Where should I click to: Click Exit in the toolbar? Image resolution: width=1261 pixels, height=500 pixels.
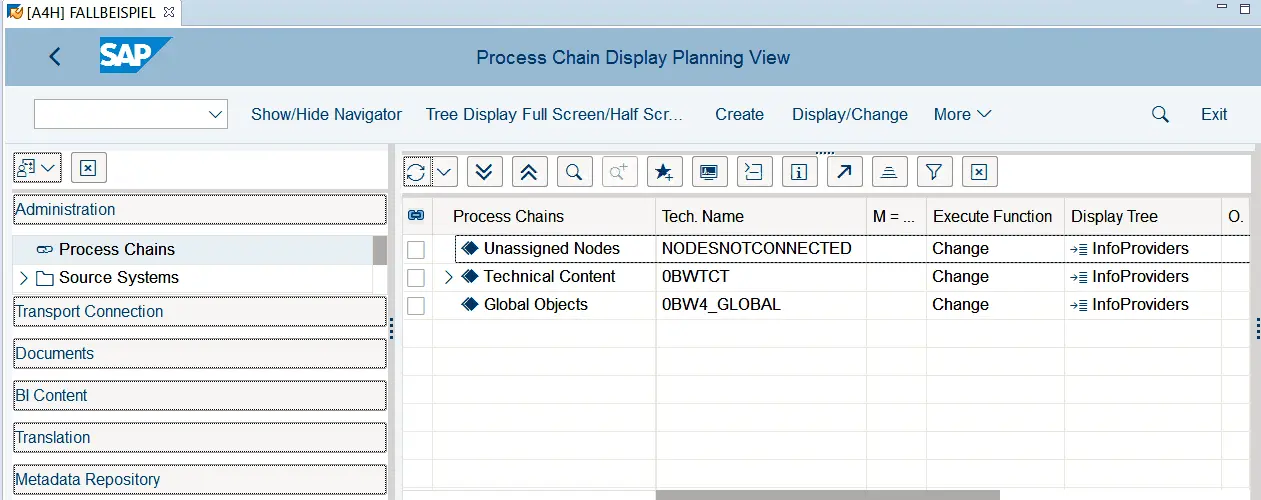(x=1214, y=114)
